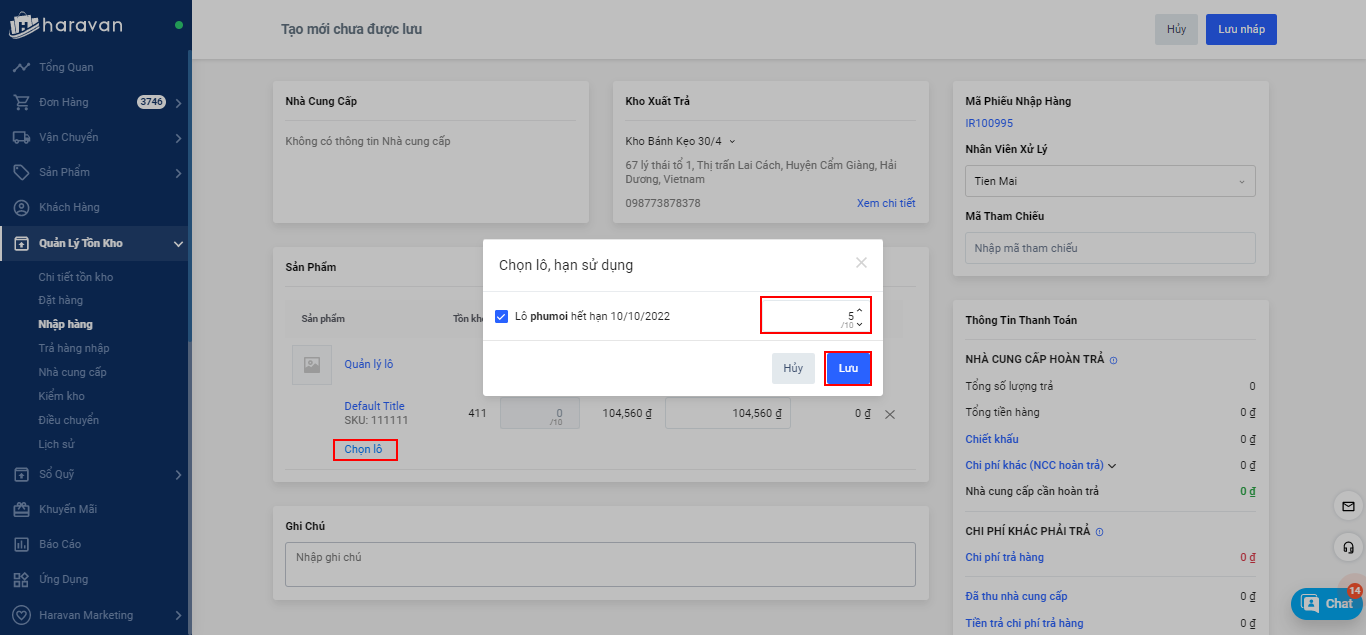Image resolution: width=1366 pixels, height=635 pixels.
Task: Collapse the Quản Lý Tồn Kho menu
Action: pos(178,243)
